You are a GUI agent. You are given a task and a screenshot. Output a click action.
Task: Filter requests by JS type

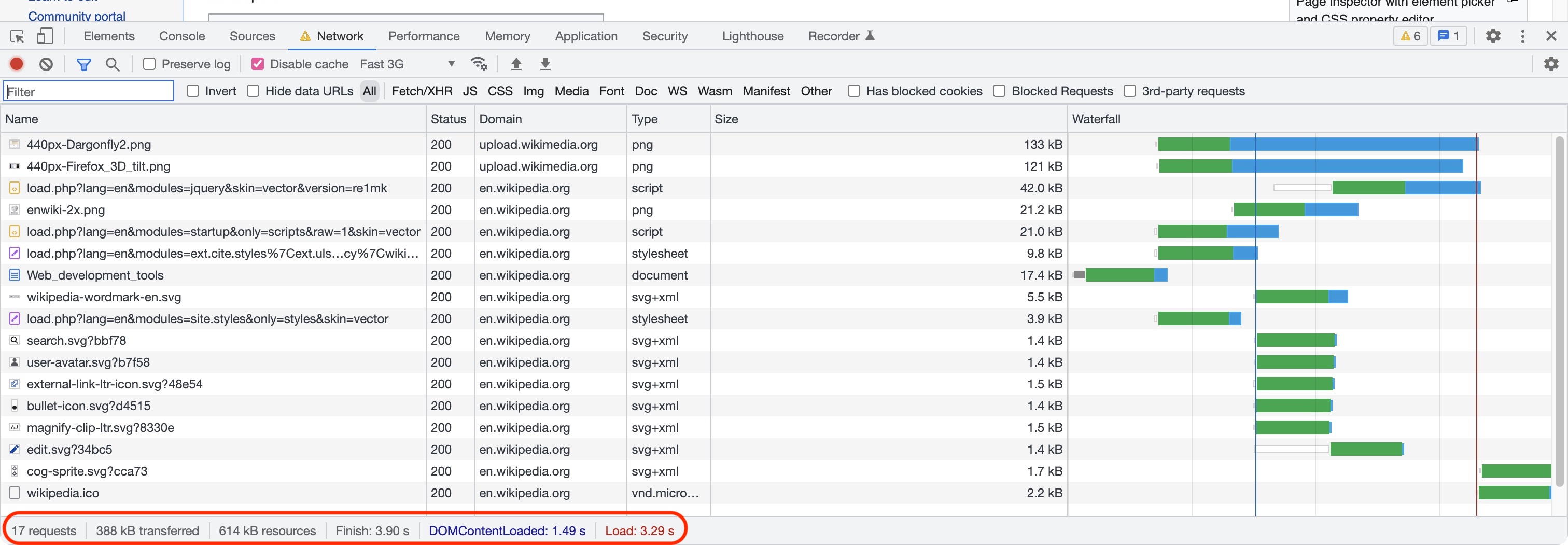coord(470,91)
